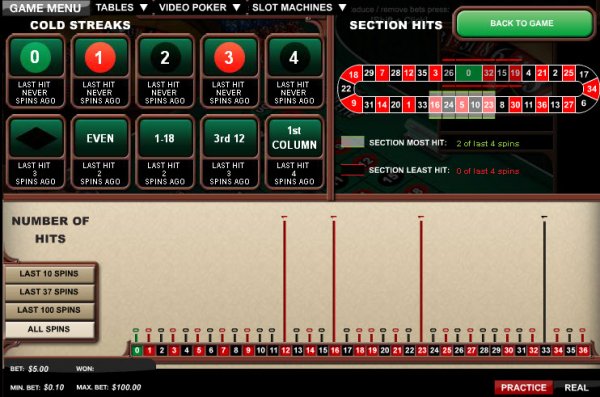Choose the 1st COLUMN cold streak tile
This screenshot has height=397, width=600.
[x=294, y=152]
